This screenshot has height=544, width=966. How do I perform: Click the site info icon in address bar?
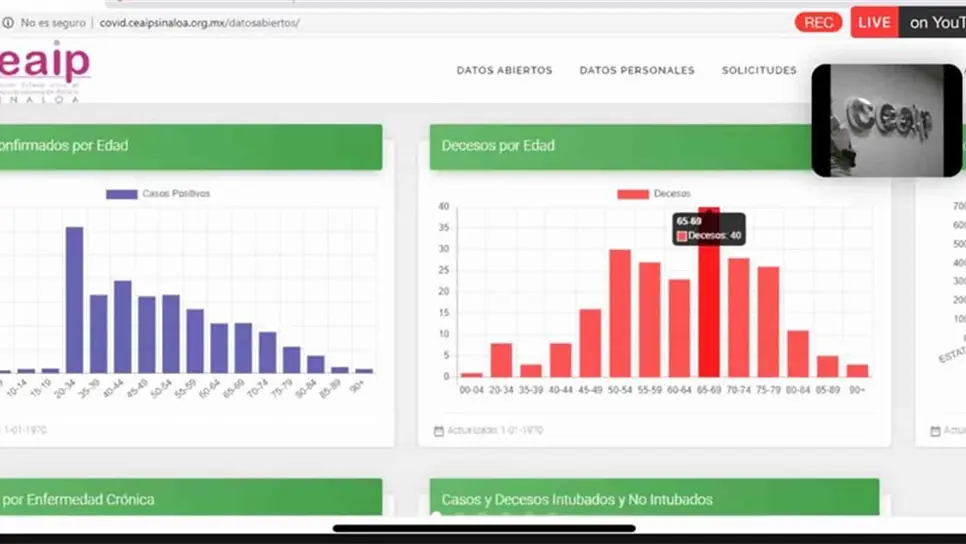pyautogui.click(x=8, y=23)
